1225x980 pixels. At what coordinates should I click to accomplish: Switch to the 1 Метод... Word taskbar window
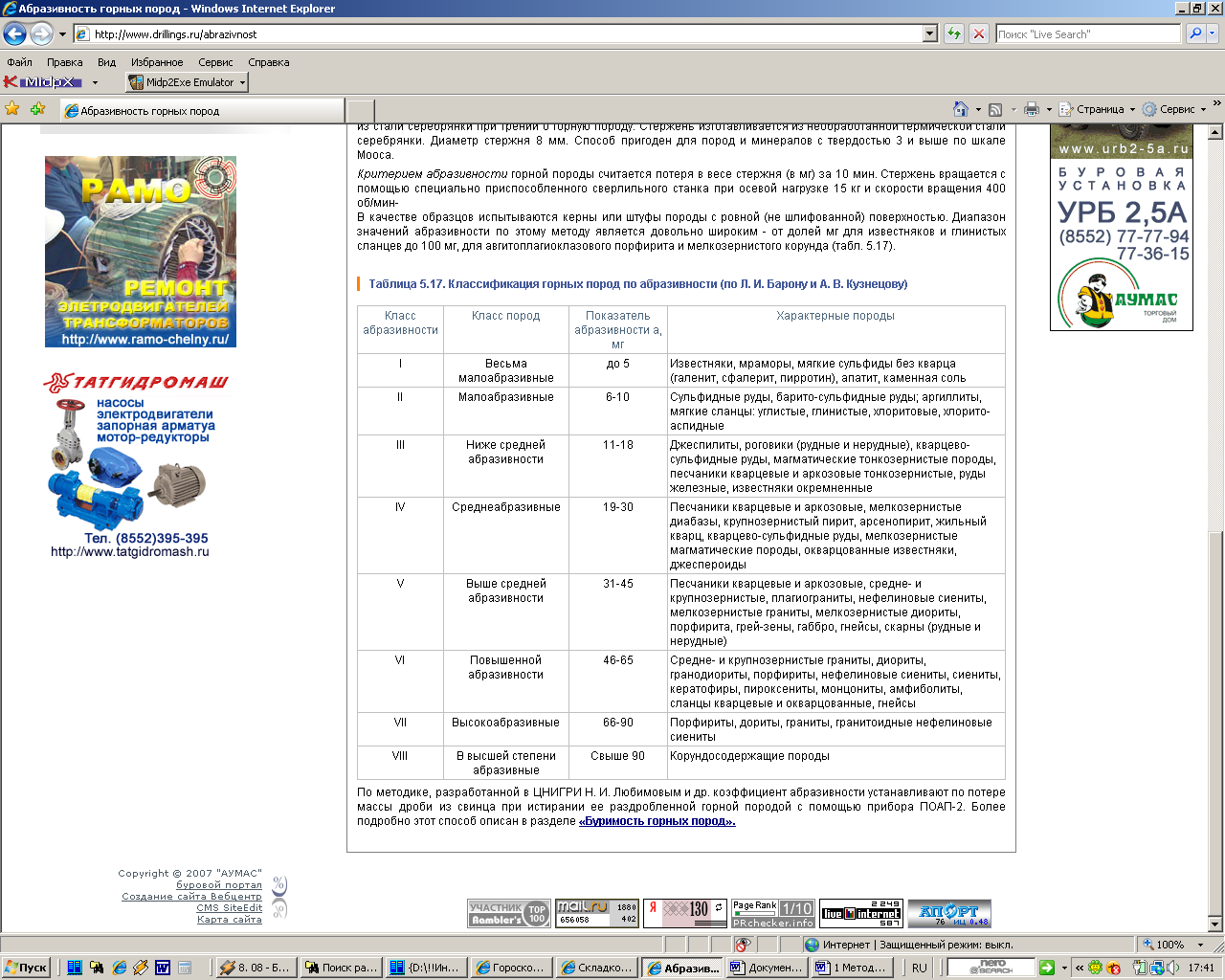point(853,968)
